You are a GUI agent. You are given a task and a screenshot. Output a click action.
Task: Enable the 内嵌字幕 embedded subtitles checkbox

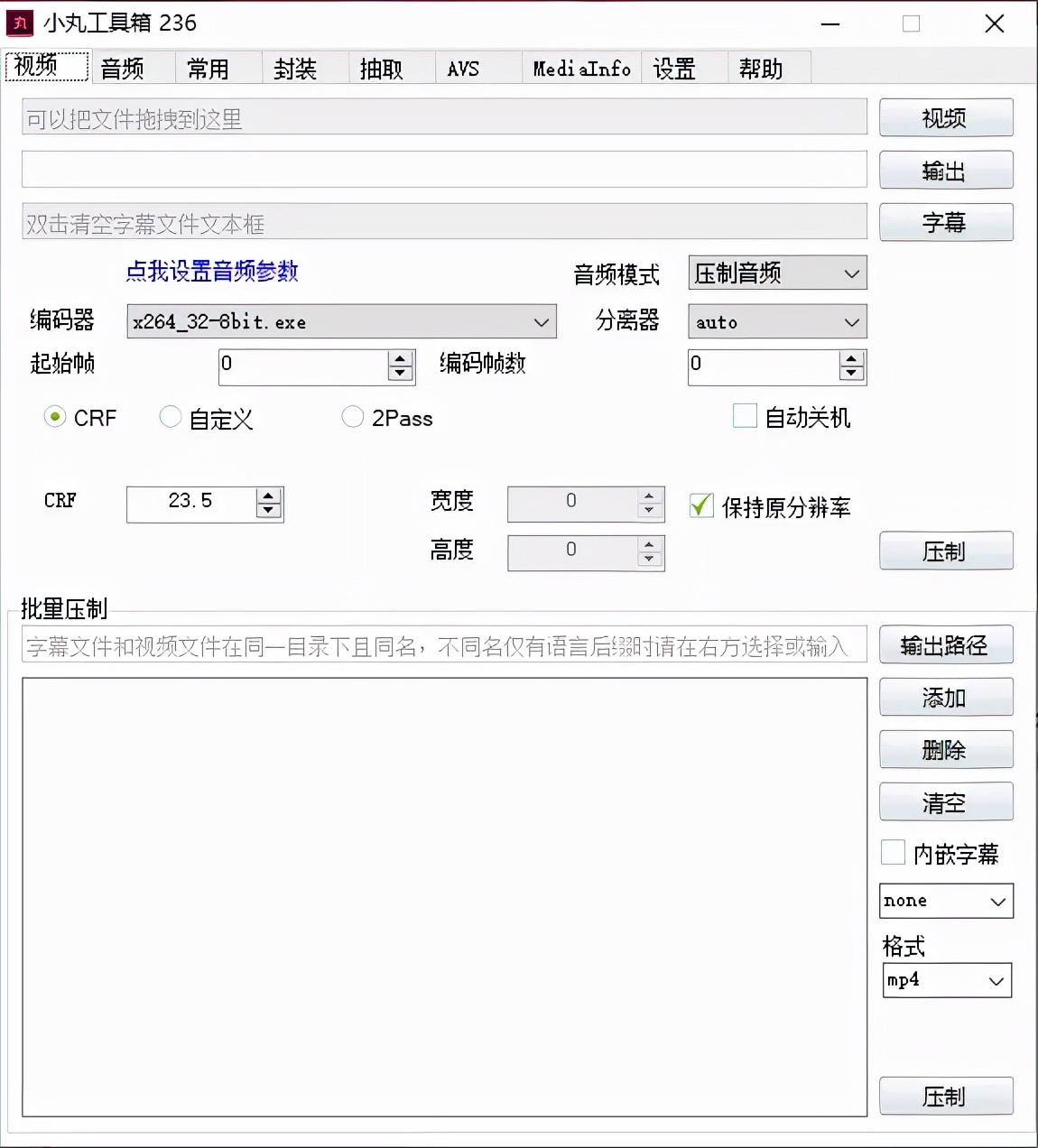click(x=892, y=852)
